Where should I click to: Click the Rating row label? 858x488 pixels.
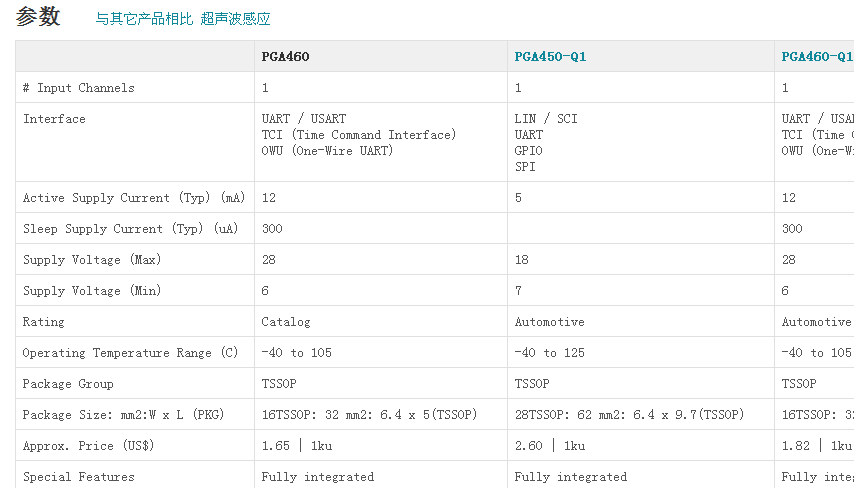(43, 322)
